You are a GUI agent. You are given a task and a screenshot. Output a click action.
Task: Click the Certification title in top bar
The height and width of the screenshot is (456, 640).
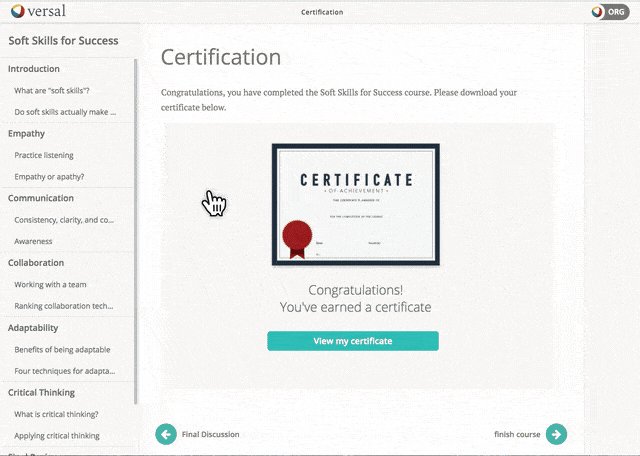pos(322,12)
